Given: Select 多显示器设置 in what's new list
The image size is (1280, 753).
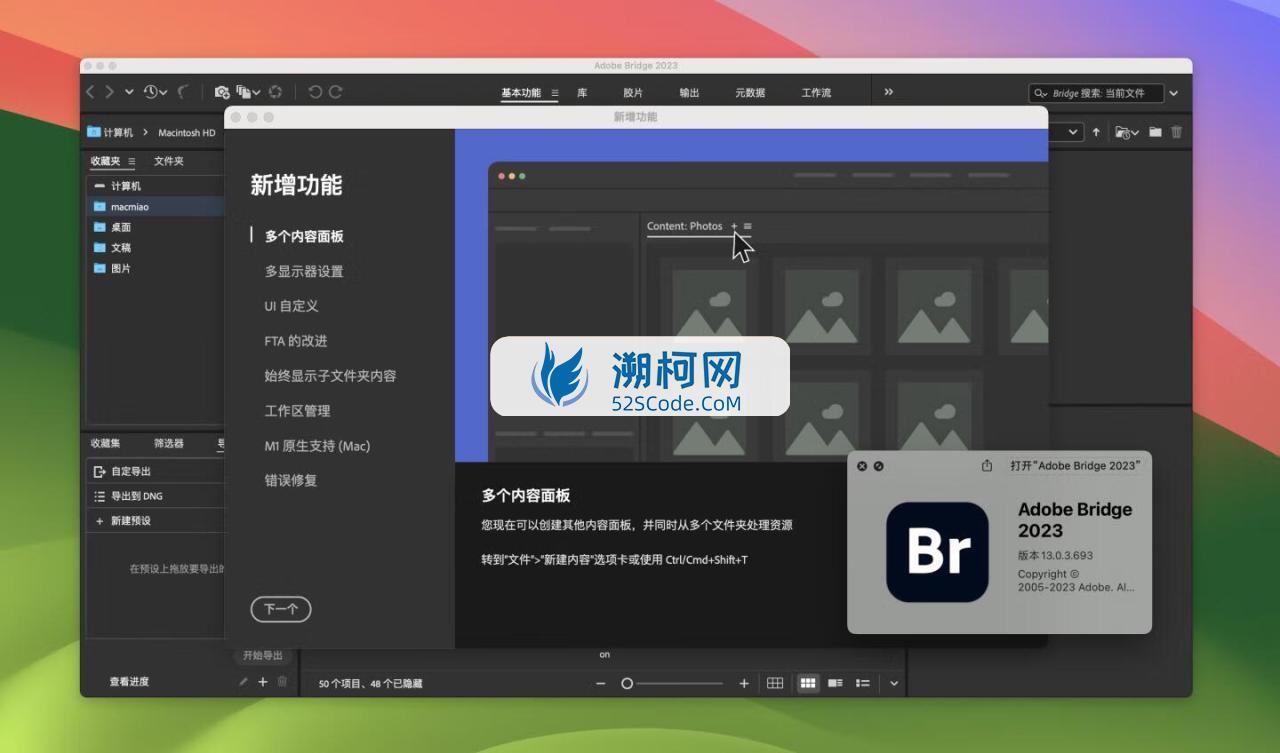Looking at the screenshot, I should (304, 271).
